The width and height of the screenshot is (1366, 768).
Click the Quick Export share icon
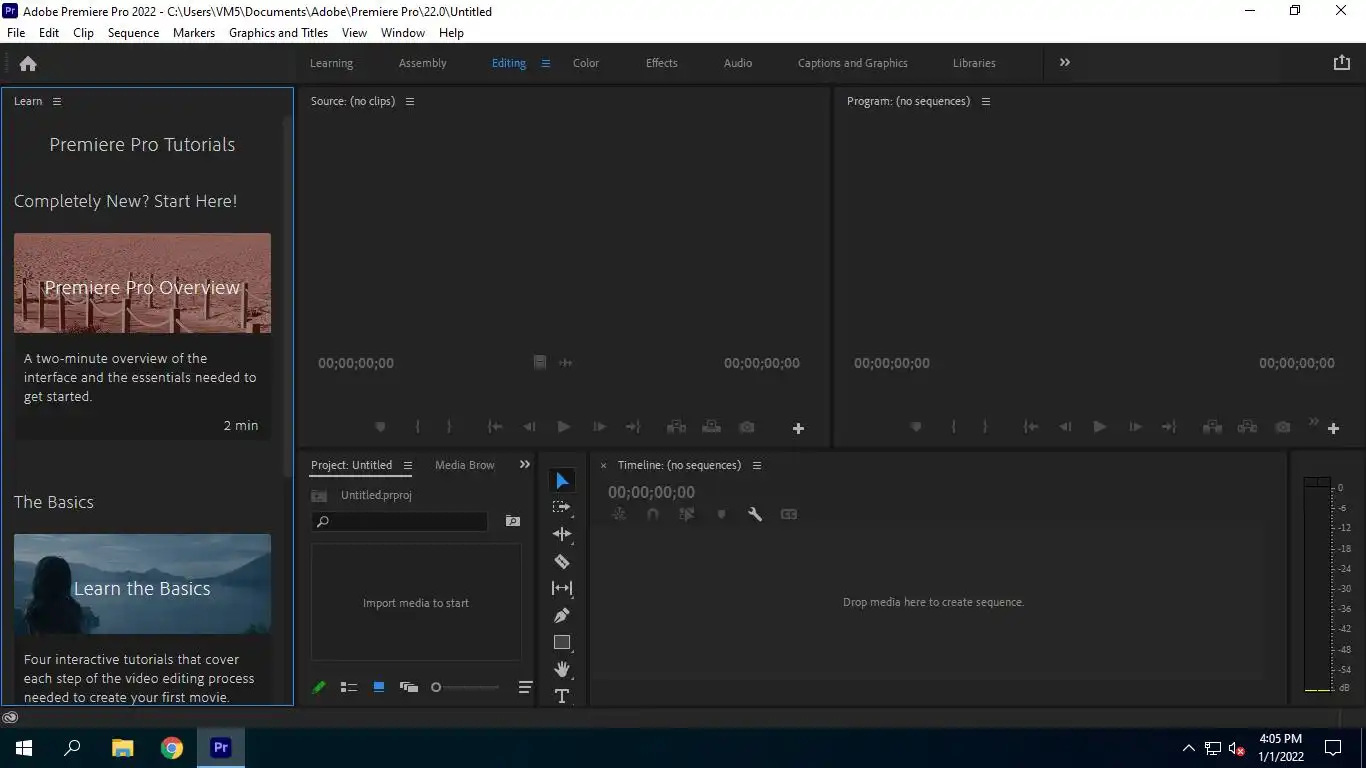coord(1342,62)
